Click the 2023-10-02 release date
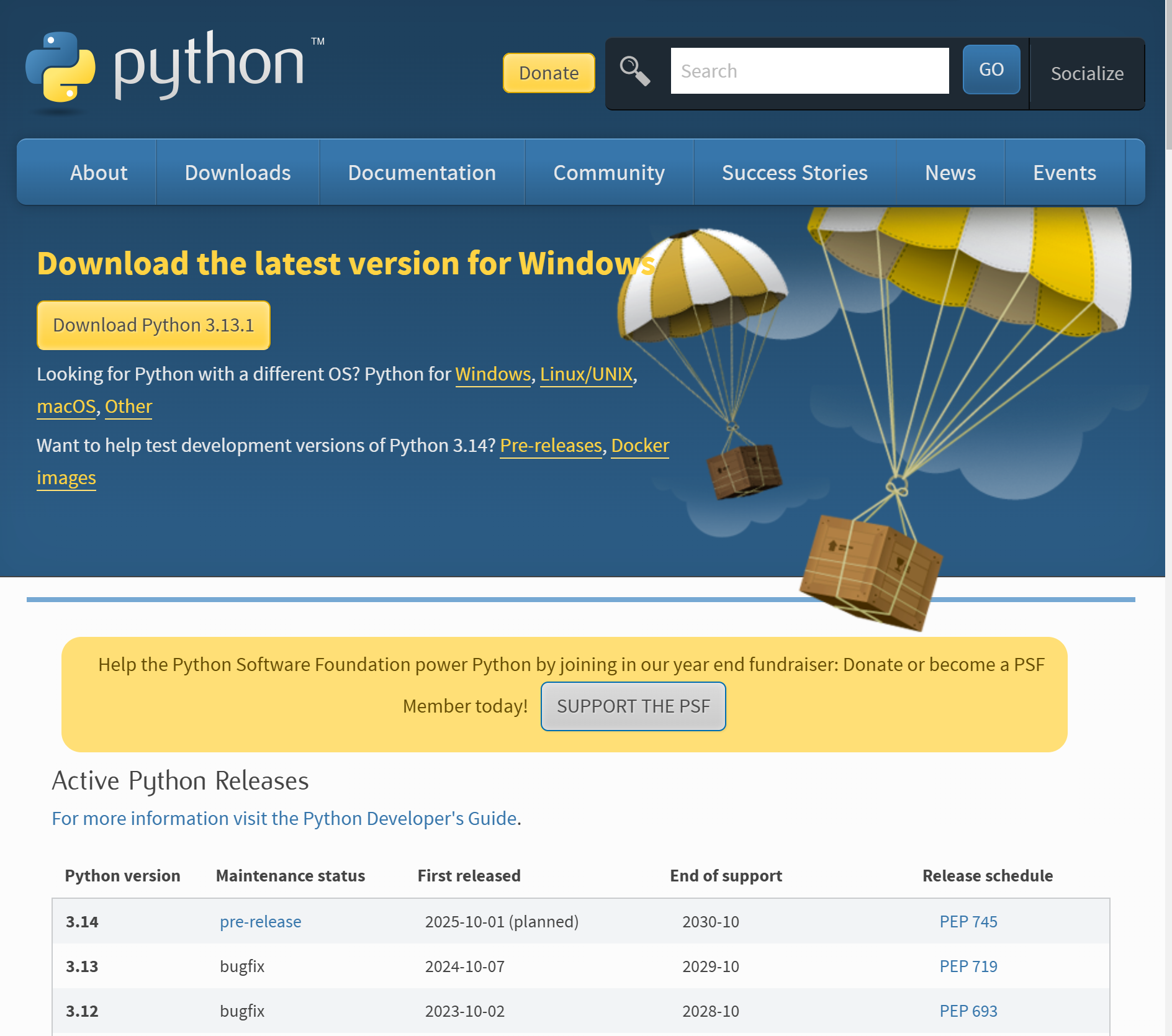The image size is (1172, 1036). [465, 1011]
